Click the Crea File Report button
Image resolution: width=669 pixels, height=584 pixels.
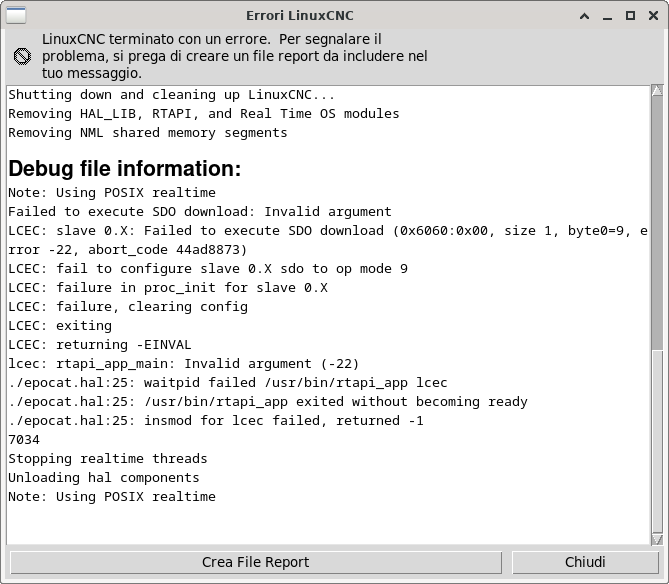pos(256,562)
